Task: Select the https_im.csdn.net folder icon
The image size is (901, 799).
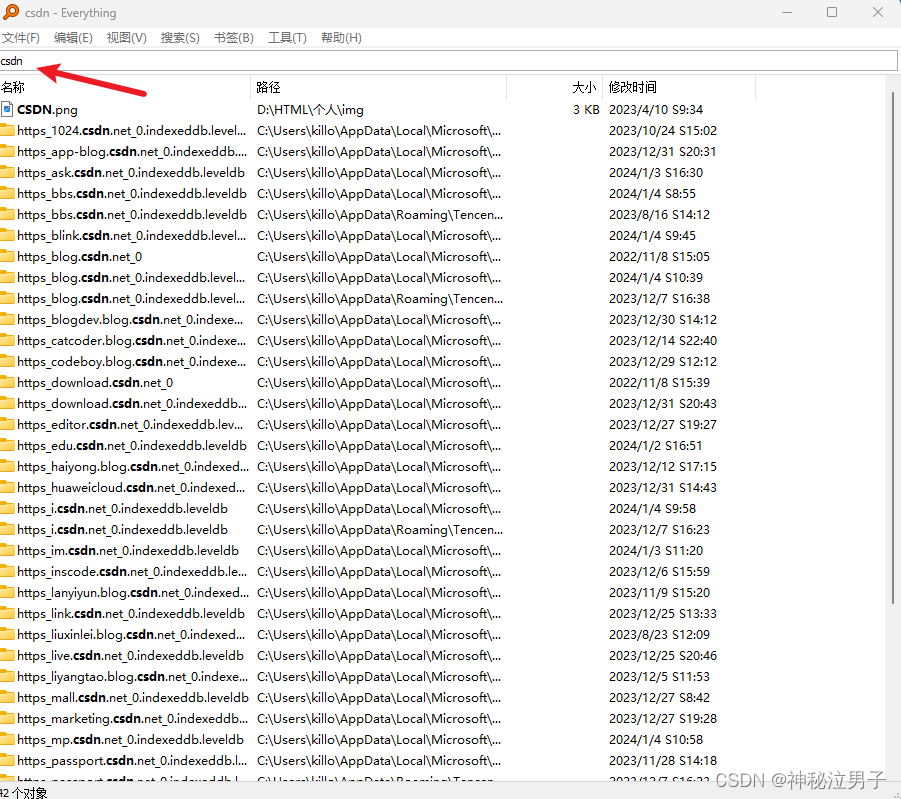Action: coord(7,550)
